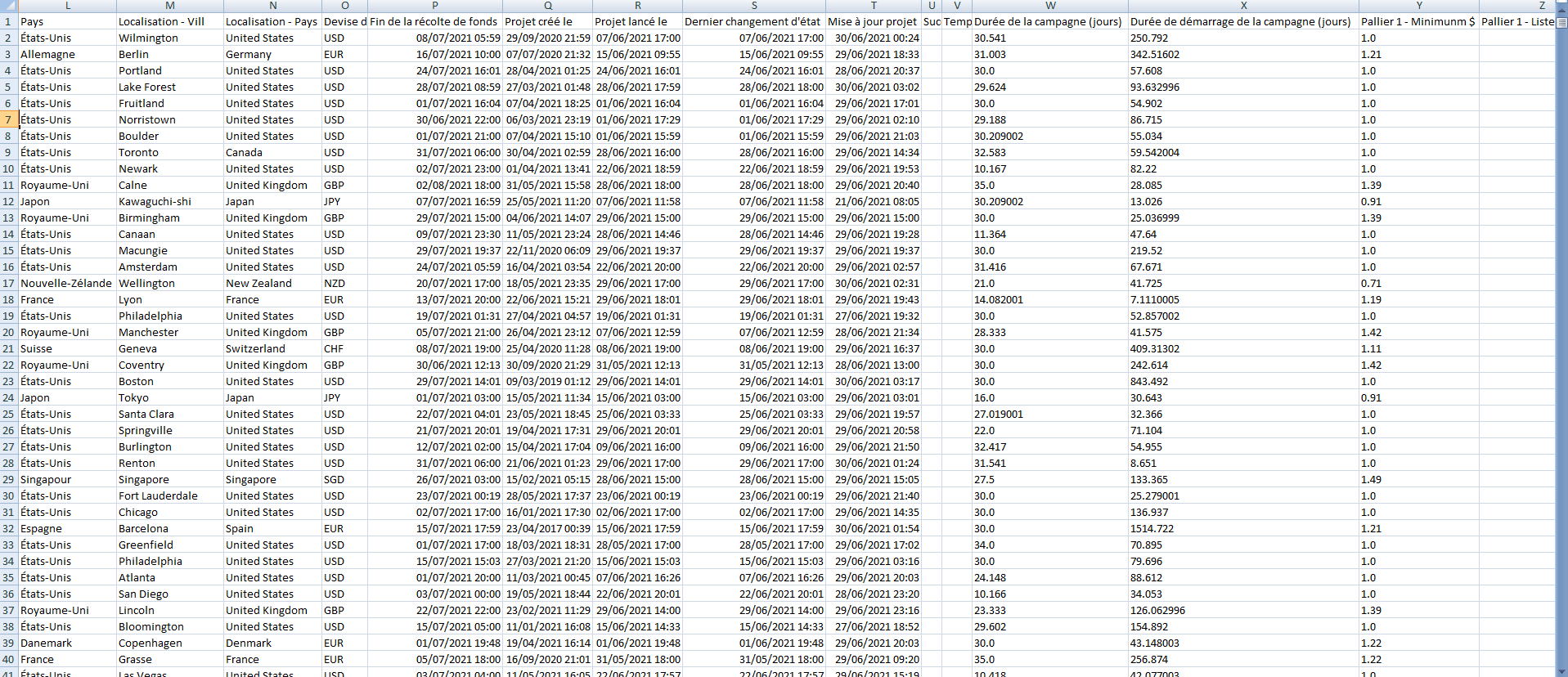
Task: Select row 29 header
Action: [9, 479]
